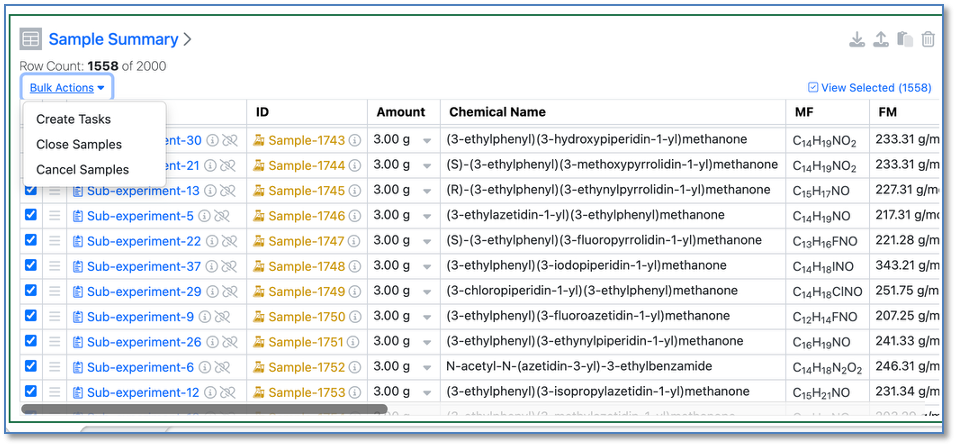This screenshot has height=448, width=958.
Task: Click the unlink icon beside Sub-experiment-13
Action: [x=228, y=191]
